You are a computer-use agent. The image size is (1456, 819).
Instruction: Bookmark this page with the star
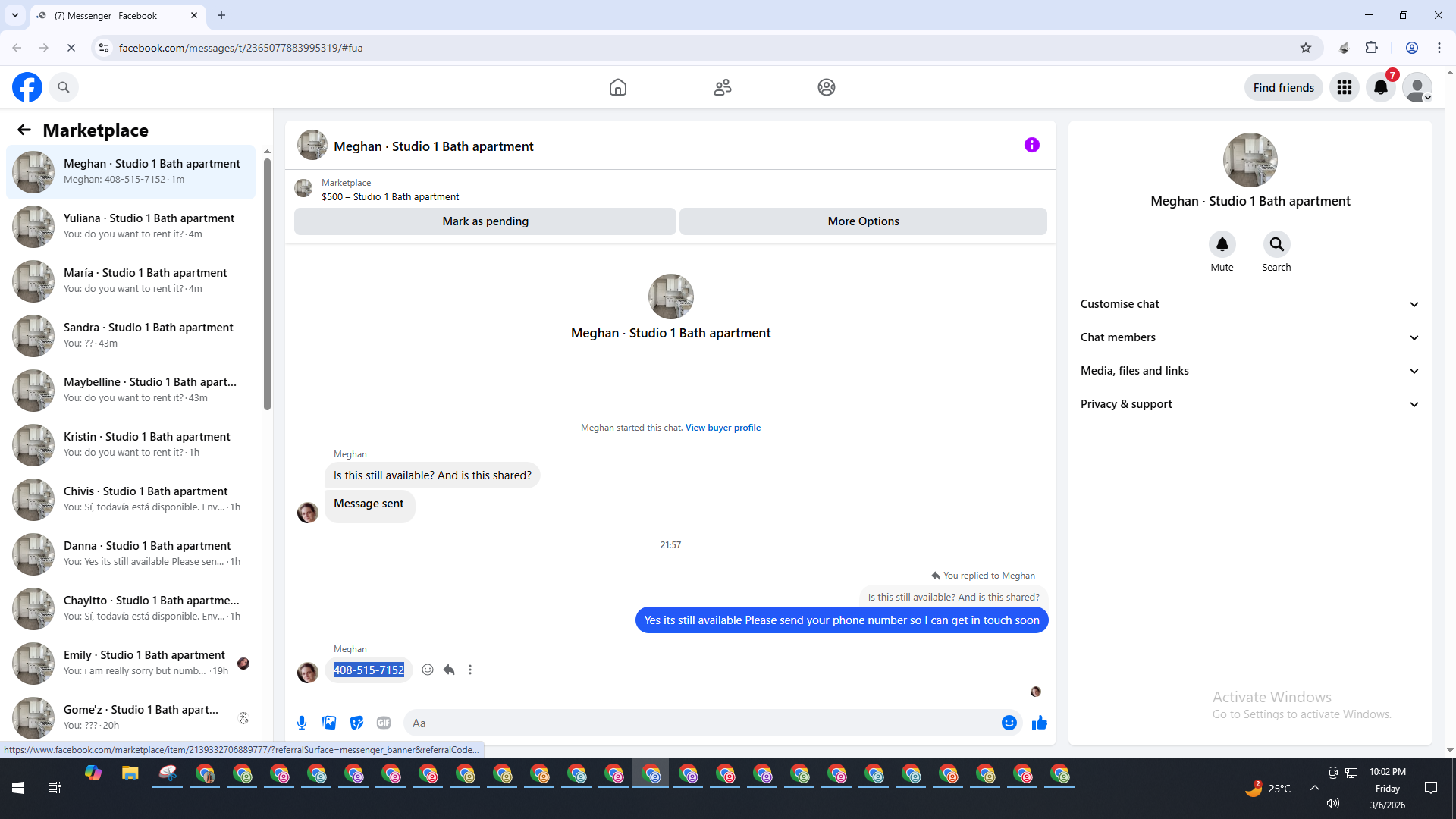pyautogui.click(x=1305, y=48)
